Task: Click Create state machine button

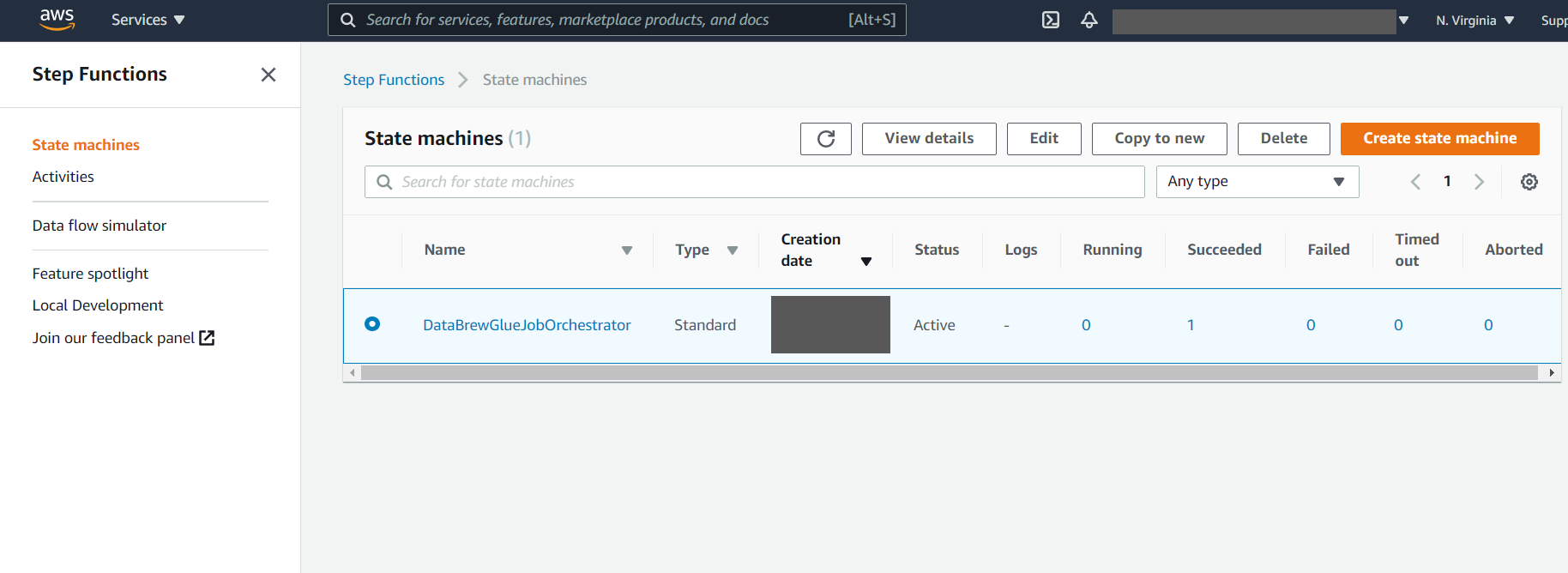Action: [x=1440, y=139]
